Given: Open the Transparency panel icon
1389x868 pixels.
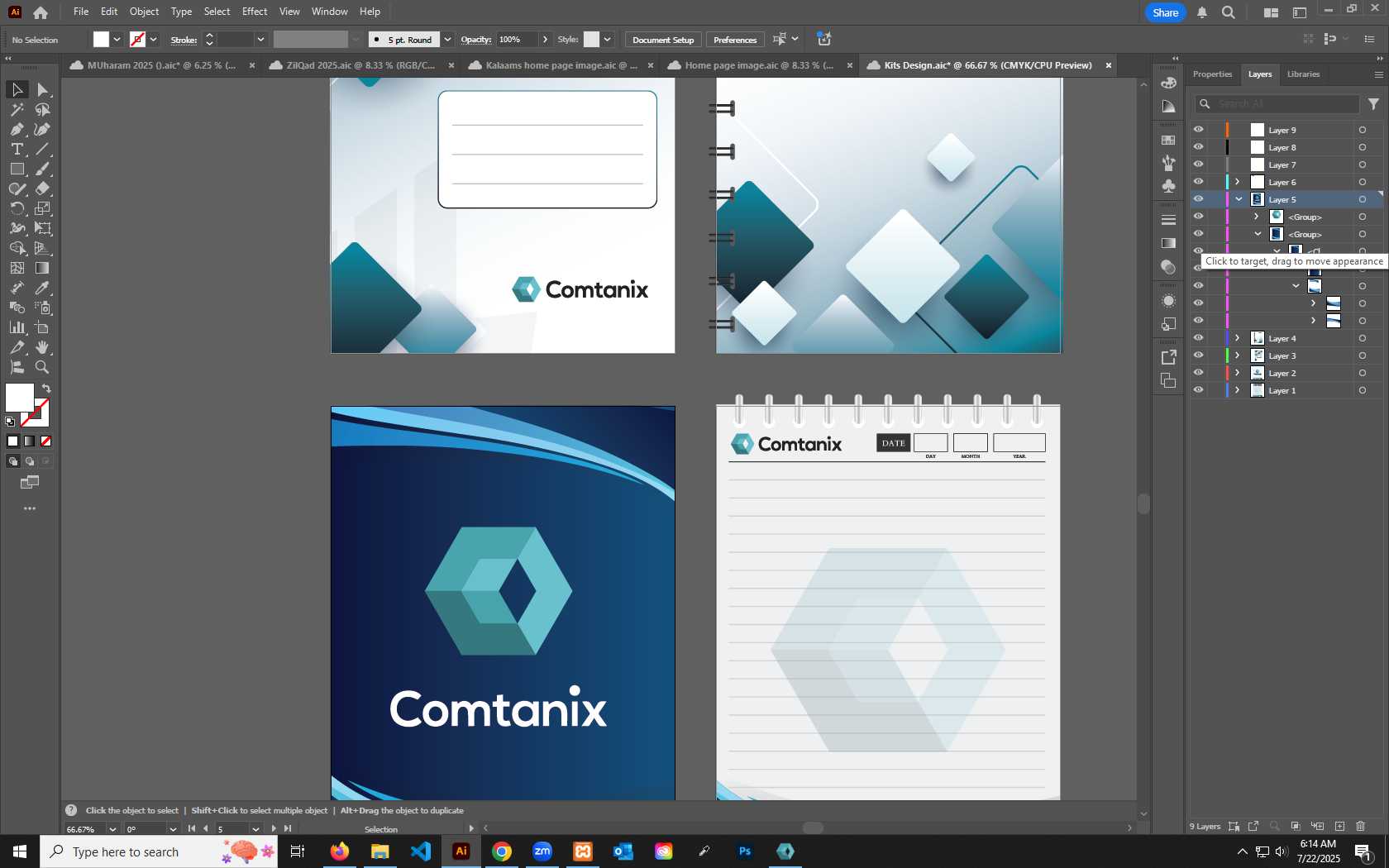Looking at the screenshot, I should pyautogui.click(x=1168, y=267).
